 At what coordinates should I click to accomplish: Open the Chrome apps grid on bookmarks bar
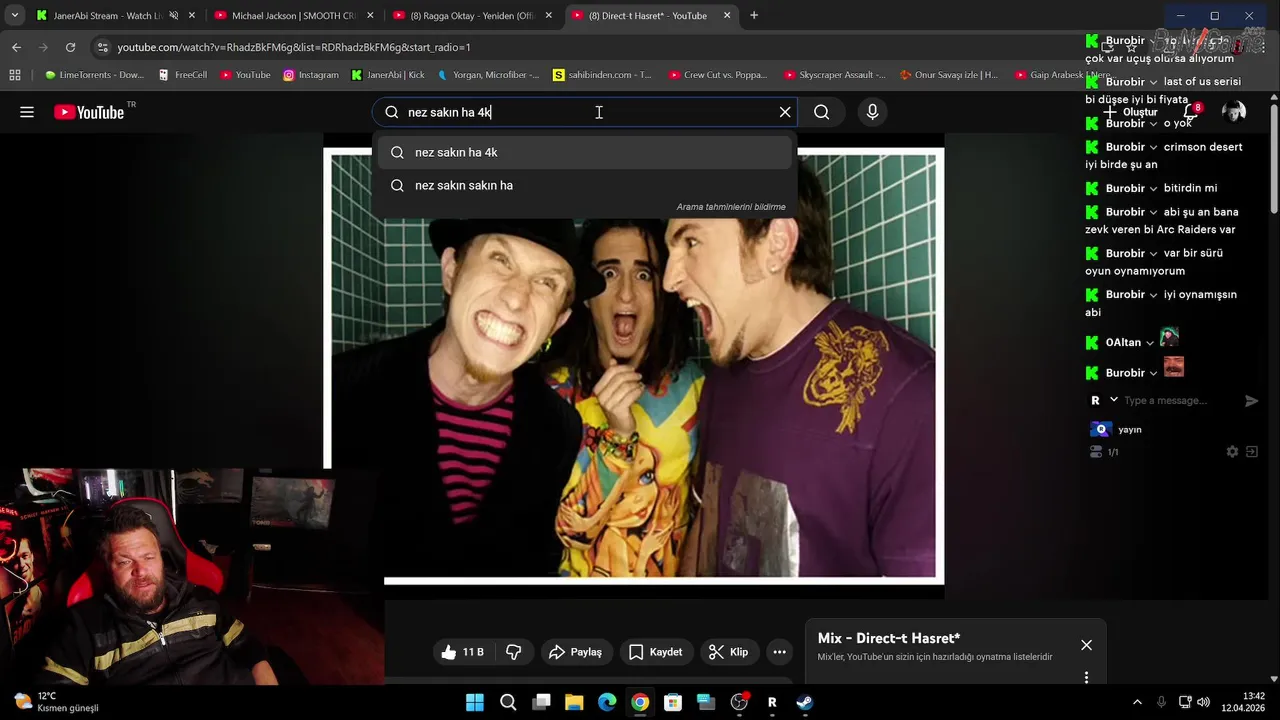point(14,75)
